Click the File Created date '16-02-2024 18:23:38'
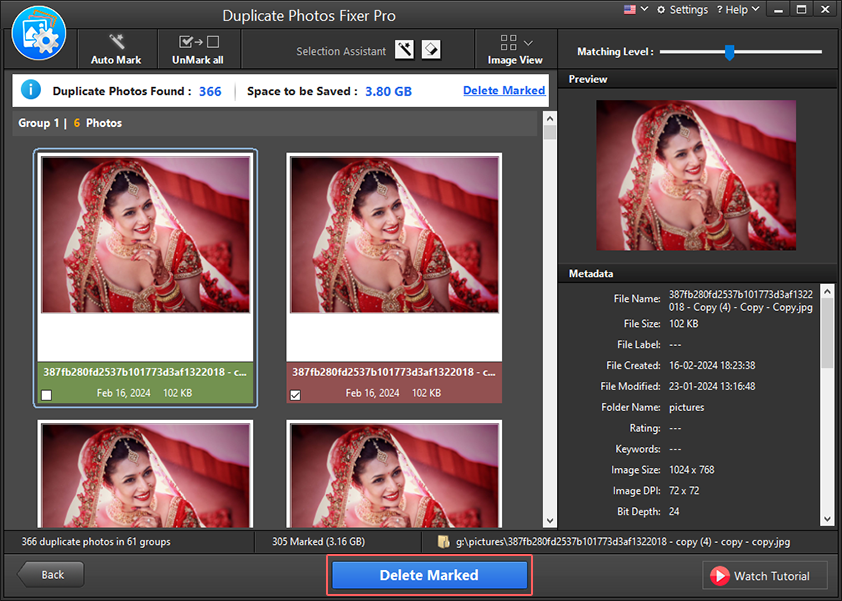Image resolution: width=842 pixels, height=601 pixels. pos(712,366)
